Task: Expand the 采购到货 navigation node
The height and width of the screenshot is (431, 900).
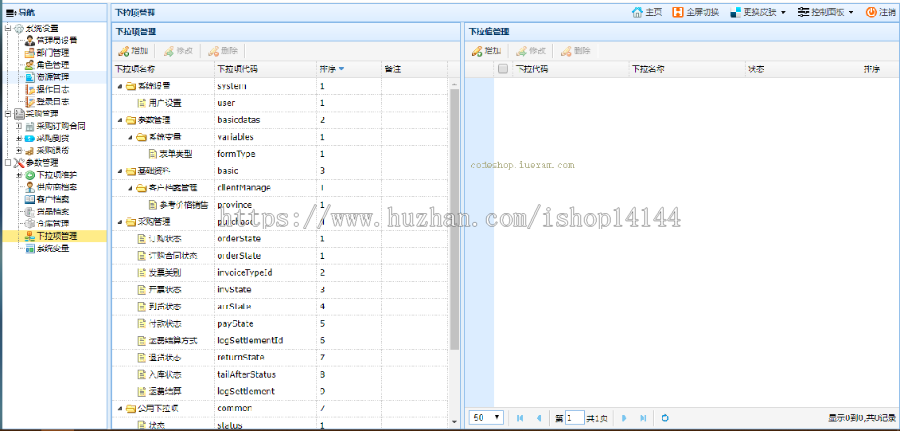Action: click(19, 138)
